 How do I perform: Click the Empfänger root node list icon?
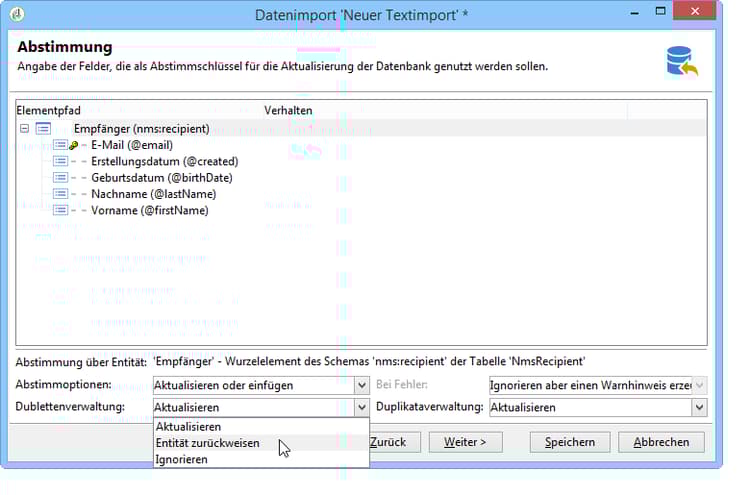[43, 129]
